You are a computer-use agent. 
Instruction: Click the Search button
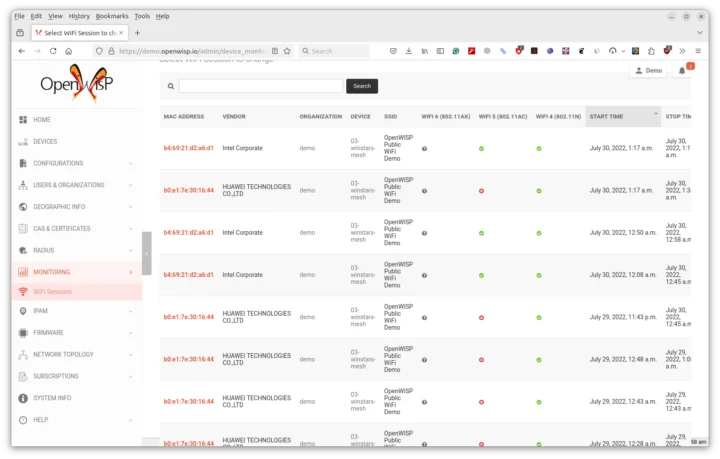click(362, 86)
